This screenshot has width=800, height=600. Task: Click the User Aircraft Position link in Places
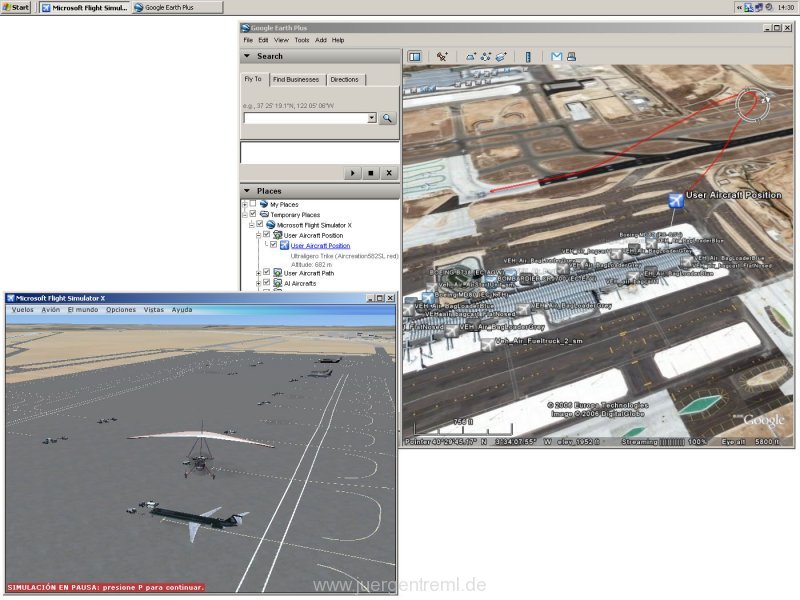(320, 245)
